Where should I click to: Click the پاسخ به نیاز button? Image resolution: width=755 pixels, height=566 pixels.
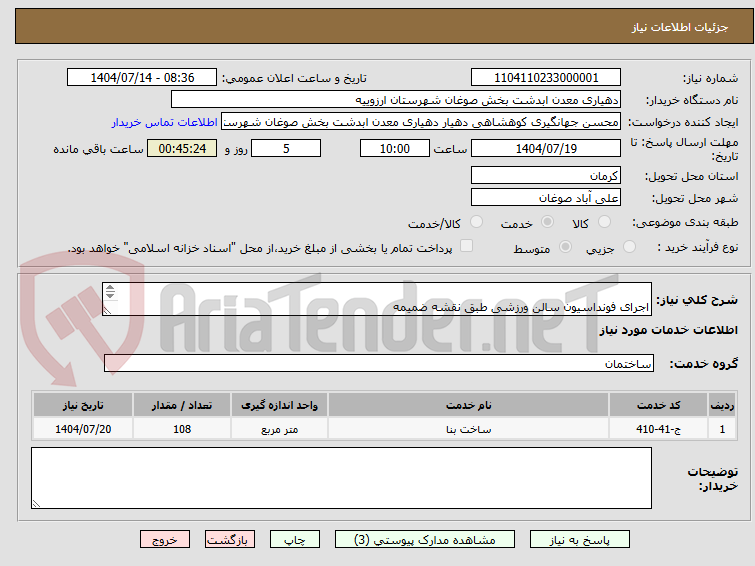[x=580, y=540]
